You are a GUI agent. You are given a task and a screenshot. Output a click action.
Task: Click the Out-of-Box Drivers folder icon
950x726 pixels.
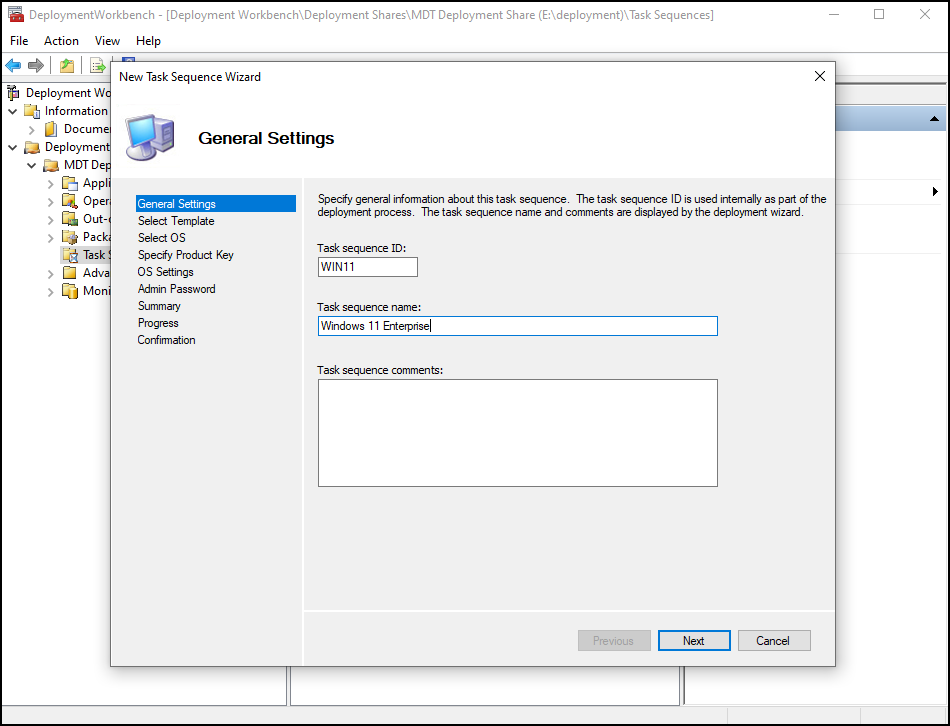(x=69, y=219)
